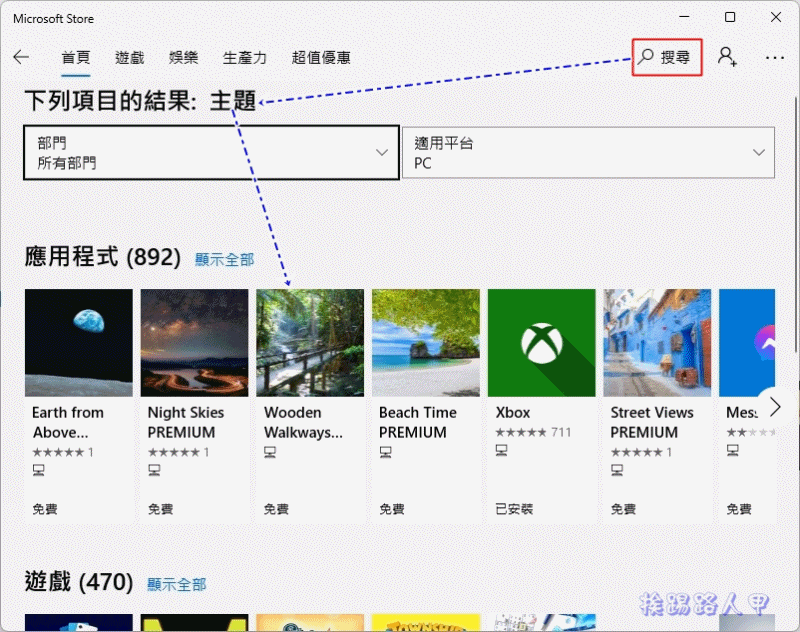Open the Earth from Above thumbnail

tap(79, 343)
